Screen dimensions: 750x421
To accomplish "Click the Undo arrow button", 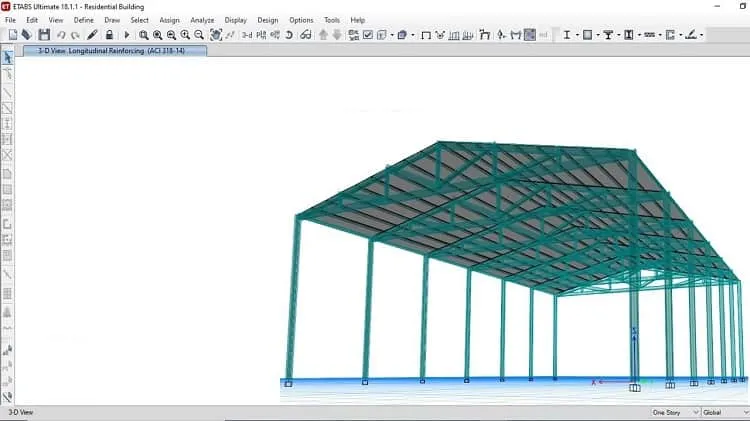I will (61, 35).
